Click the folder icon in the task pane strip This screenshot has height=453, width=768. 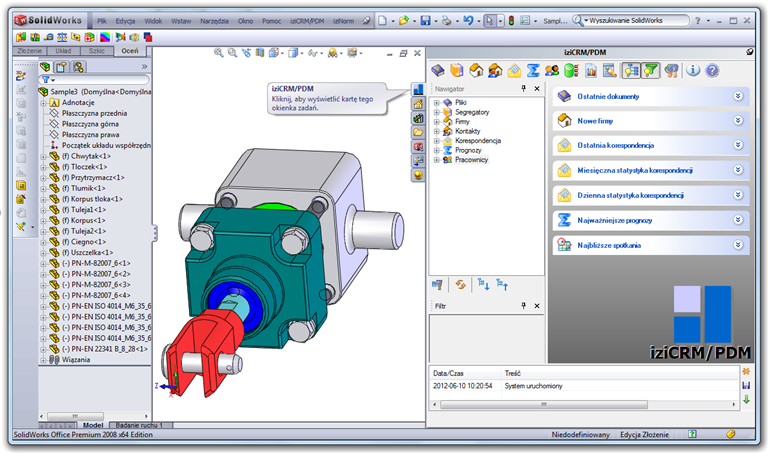418,132
